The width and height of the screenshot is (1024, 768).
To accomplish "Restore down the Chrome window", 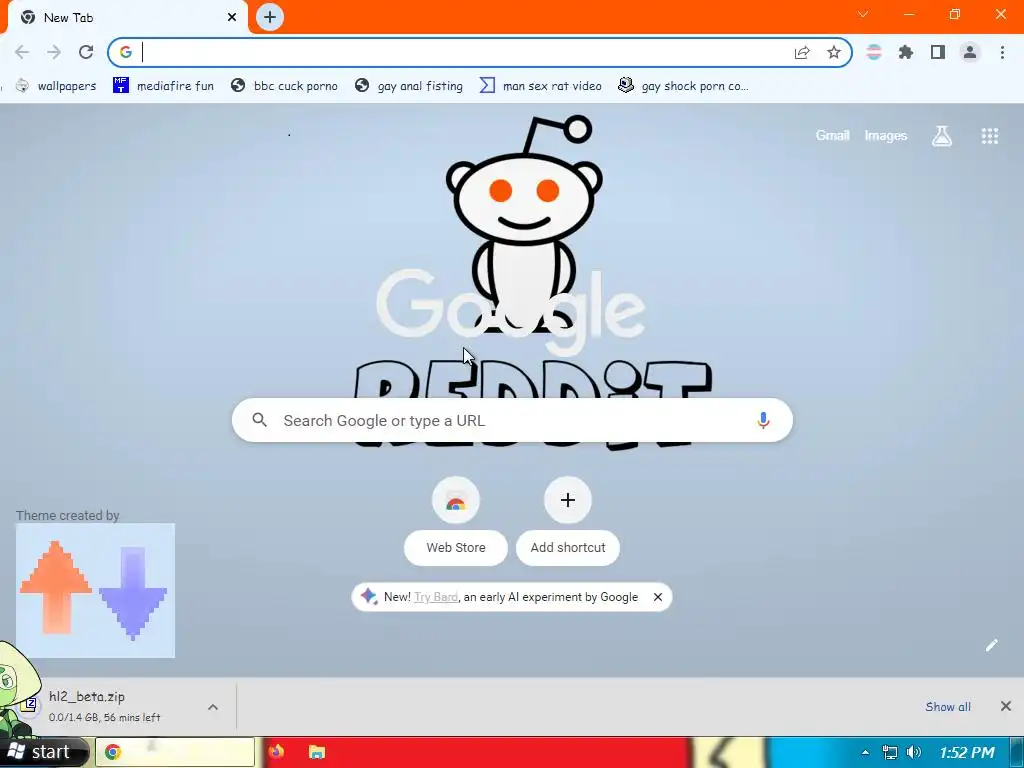I will tap(955, 14).
